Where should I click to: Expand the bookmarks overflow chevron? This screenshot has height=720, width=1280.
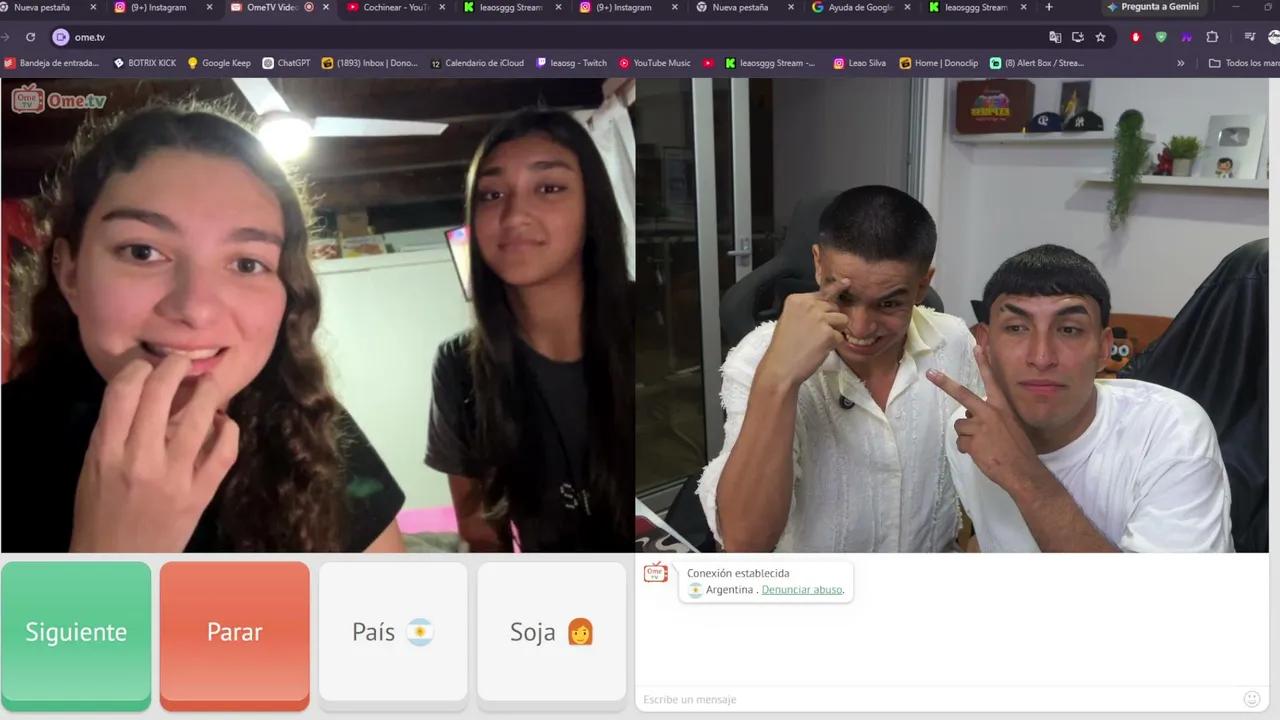[x=1180, y=63]
